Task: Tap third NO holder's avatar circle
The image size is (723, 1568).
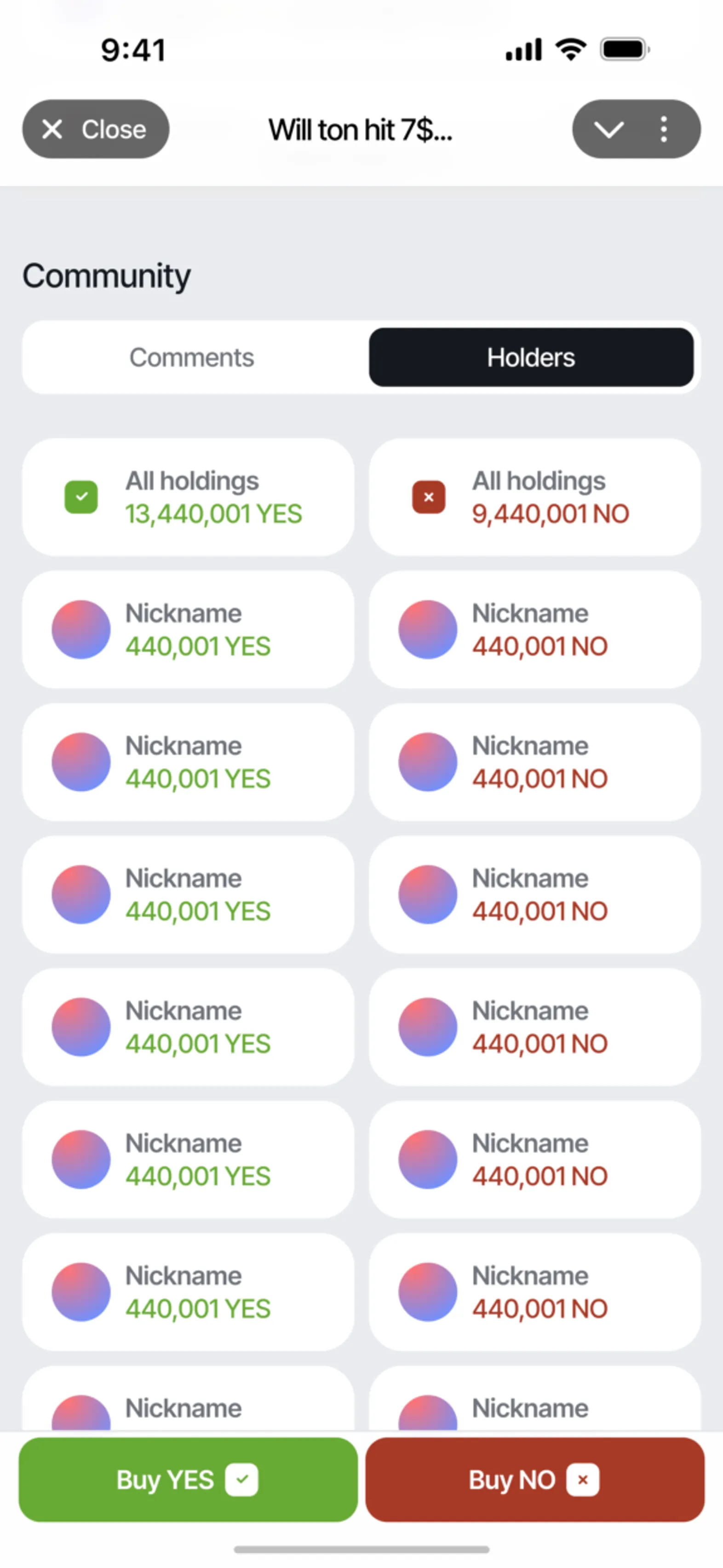Action: pyautogui.click(x=428, y=894)
